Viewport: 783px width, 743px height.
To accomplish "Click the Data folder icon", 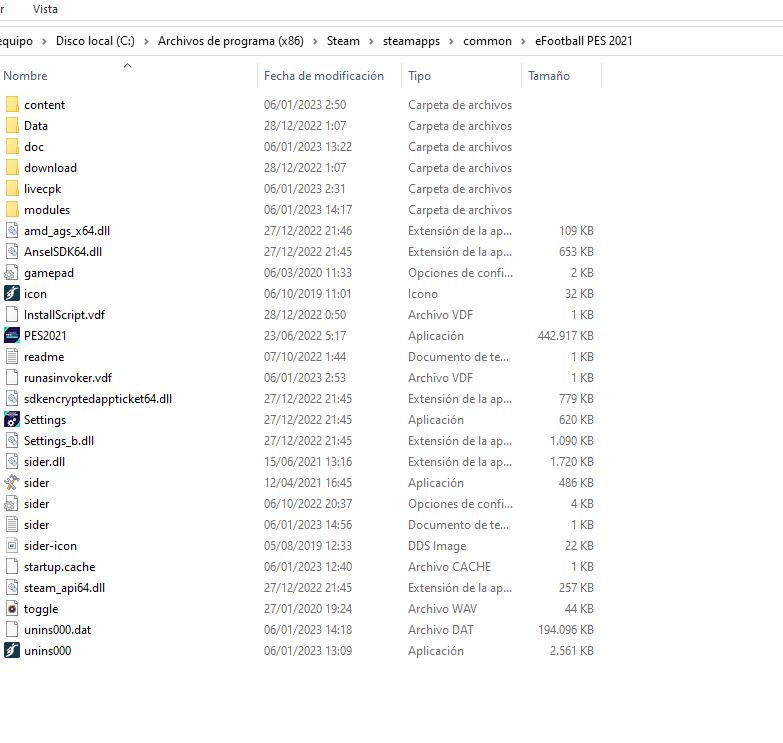I will (12, 125).
